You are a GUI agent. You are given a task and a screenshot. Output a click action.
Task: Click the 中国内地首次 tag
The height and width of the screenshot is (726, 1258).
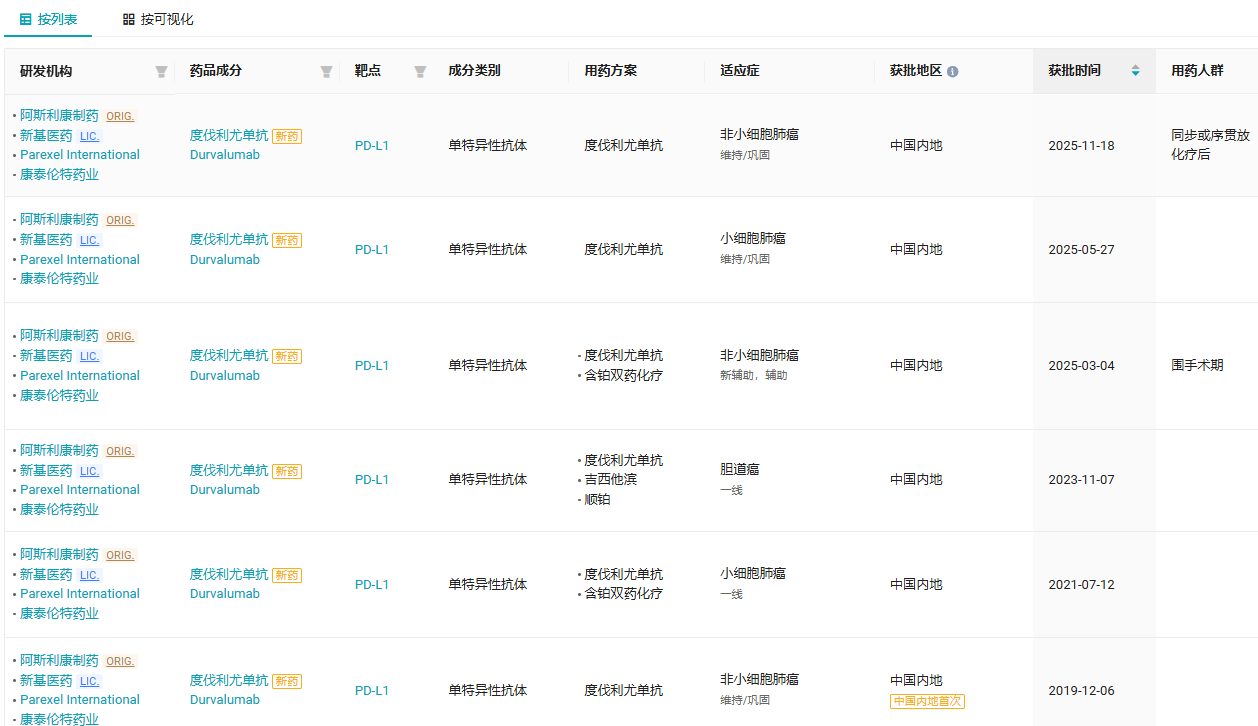pyautogui.click(x=927, y=701)
